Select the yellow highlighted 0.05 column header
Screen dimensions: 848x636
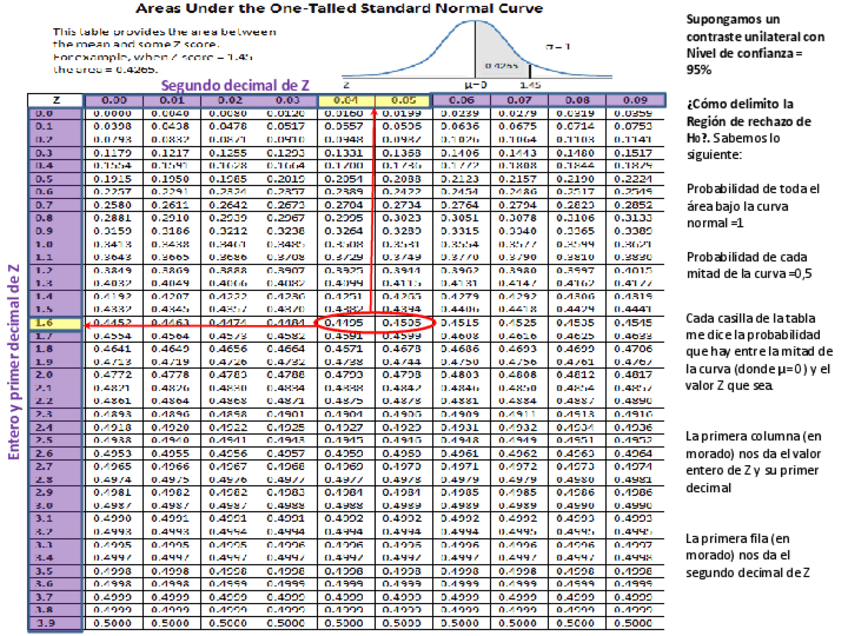(x=402, y=100)
